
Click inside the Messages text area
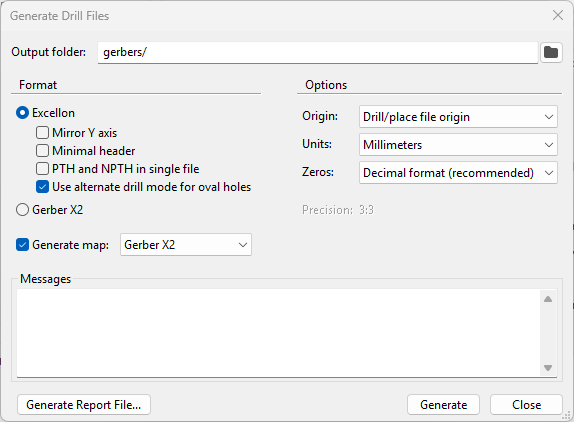point(278,333)
